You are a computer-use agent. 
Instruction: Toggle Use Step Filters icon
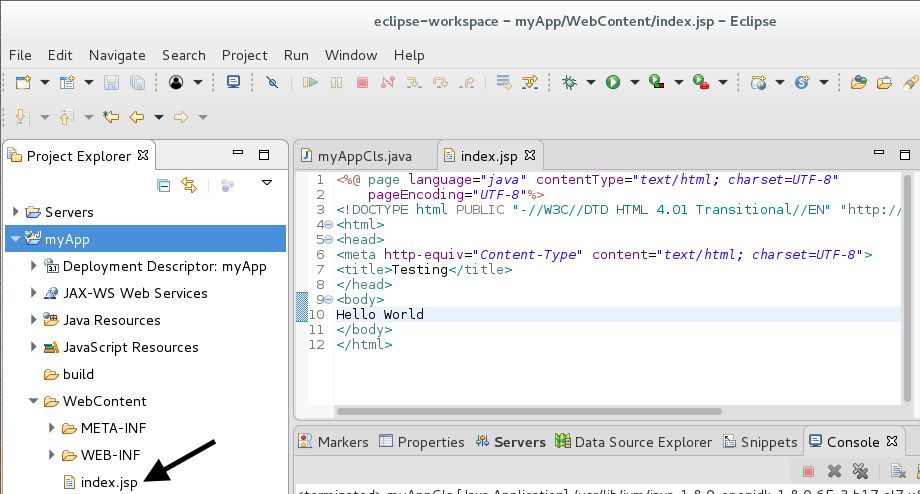click(530, 82)
